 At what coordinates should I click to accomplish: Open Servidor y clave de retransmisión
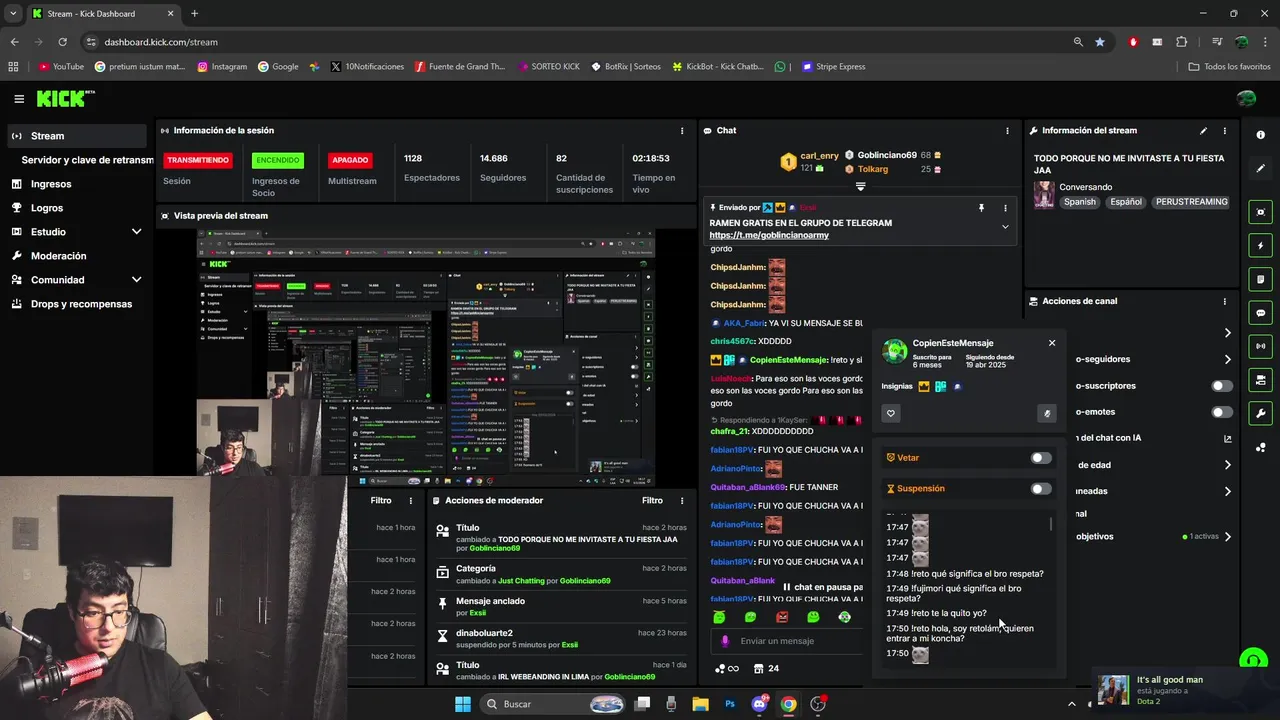click(x=85, y=160)
